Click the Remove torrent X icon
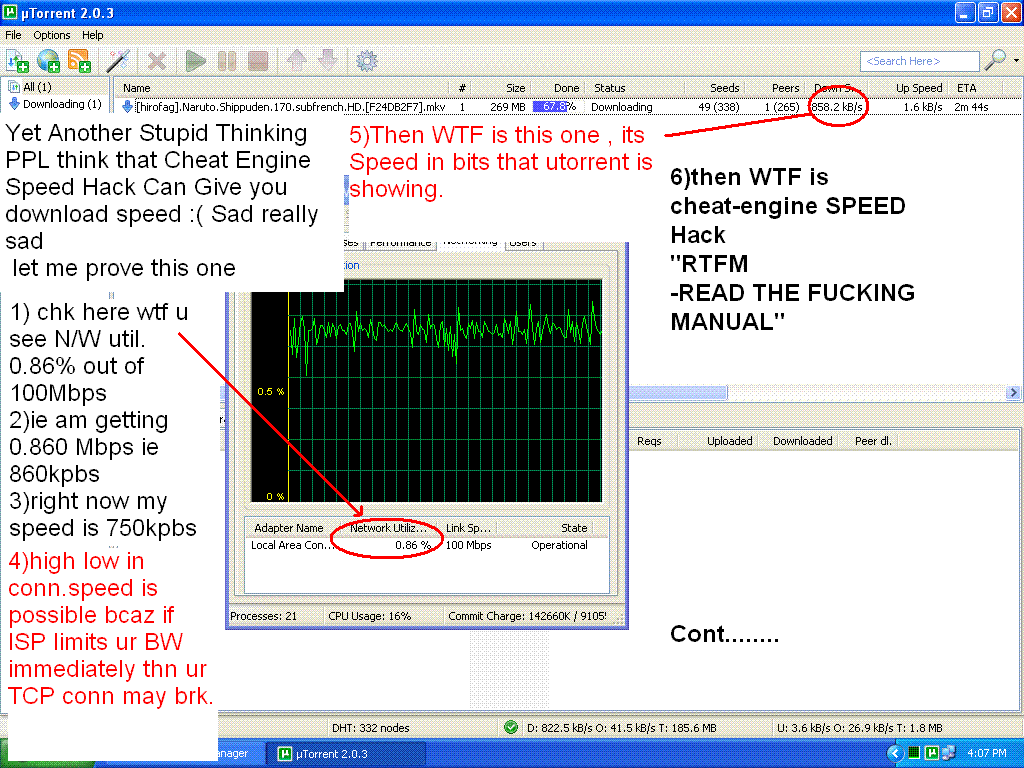The width and height of the screenshot is (1024, 768). (x=157, y=61)
